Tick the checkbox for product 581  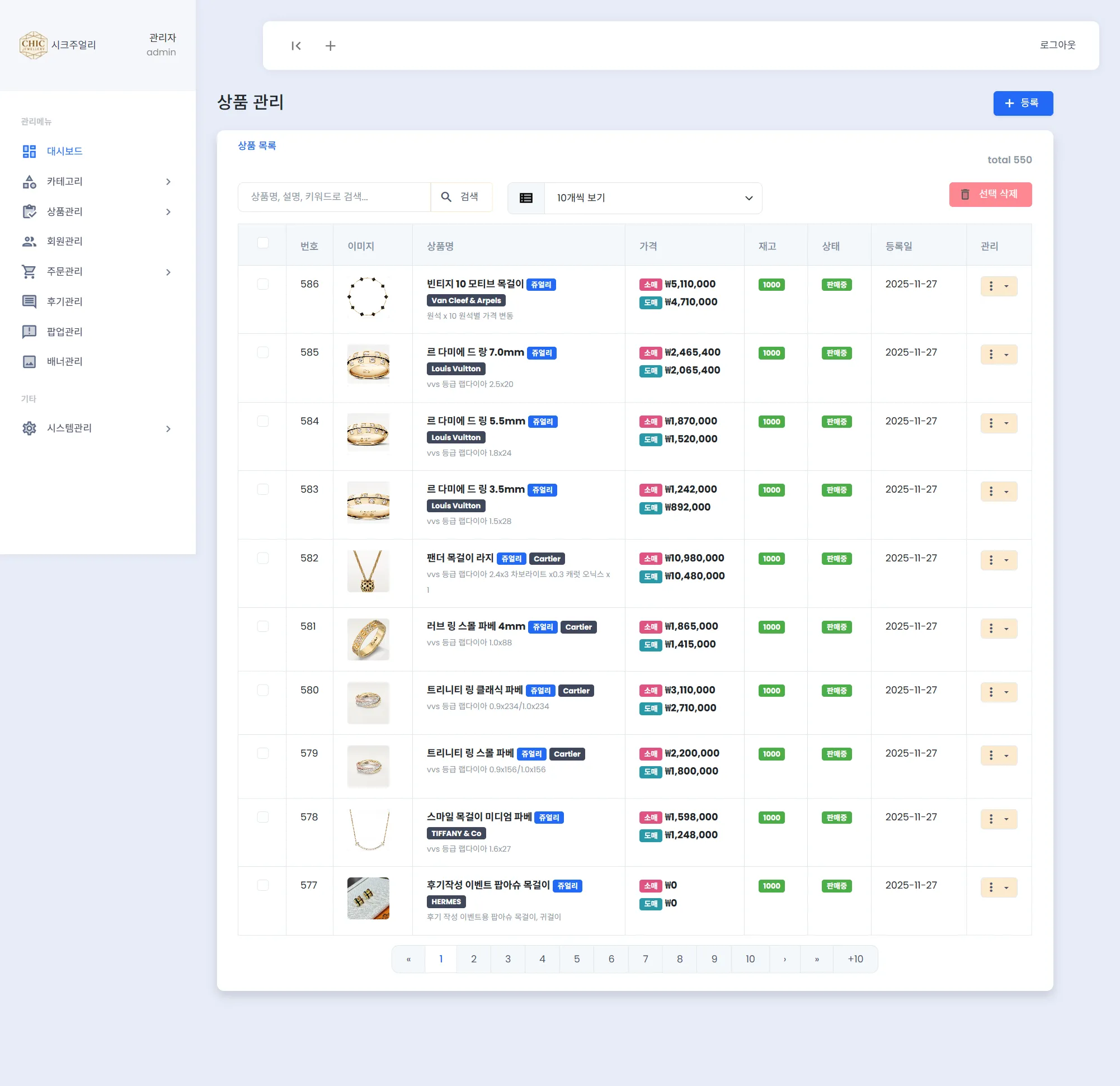click(263, 627)
